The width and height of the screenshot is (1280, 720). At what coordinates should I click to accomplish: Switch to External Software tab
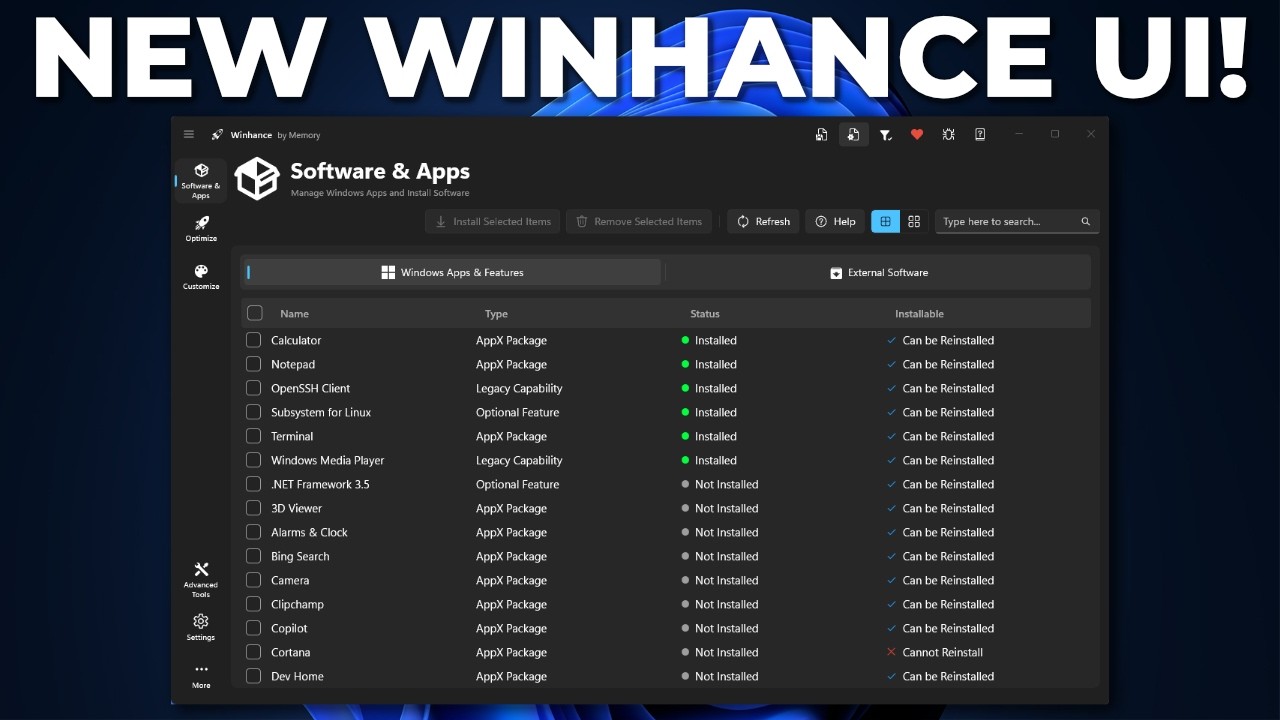tap(878, 272)
